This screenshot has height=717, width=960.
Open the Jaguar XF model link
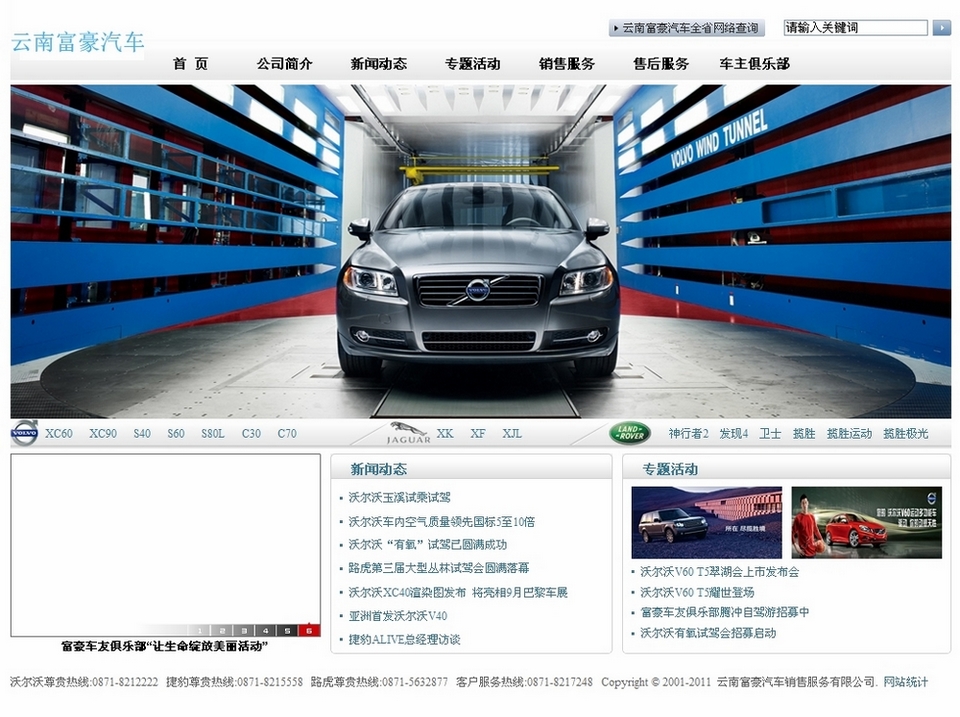478,434
